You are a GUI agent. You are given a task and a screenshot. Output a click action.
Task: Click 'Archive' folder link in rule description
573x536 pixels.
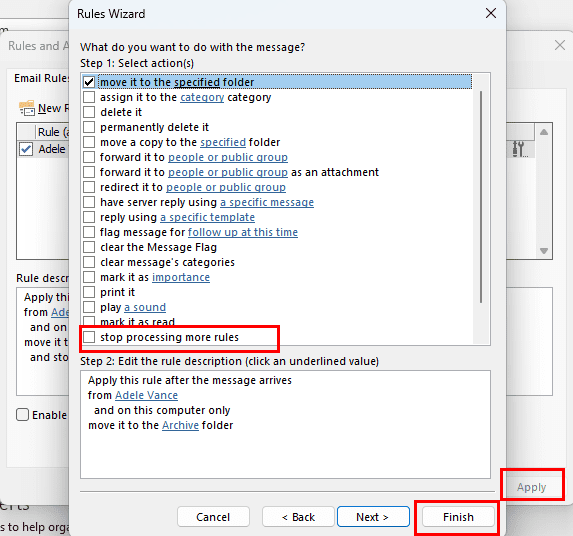coord(180,425)
